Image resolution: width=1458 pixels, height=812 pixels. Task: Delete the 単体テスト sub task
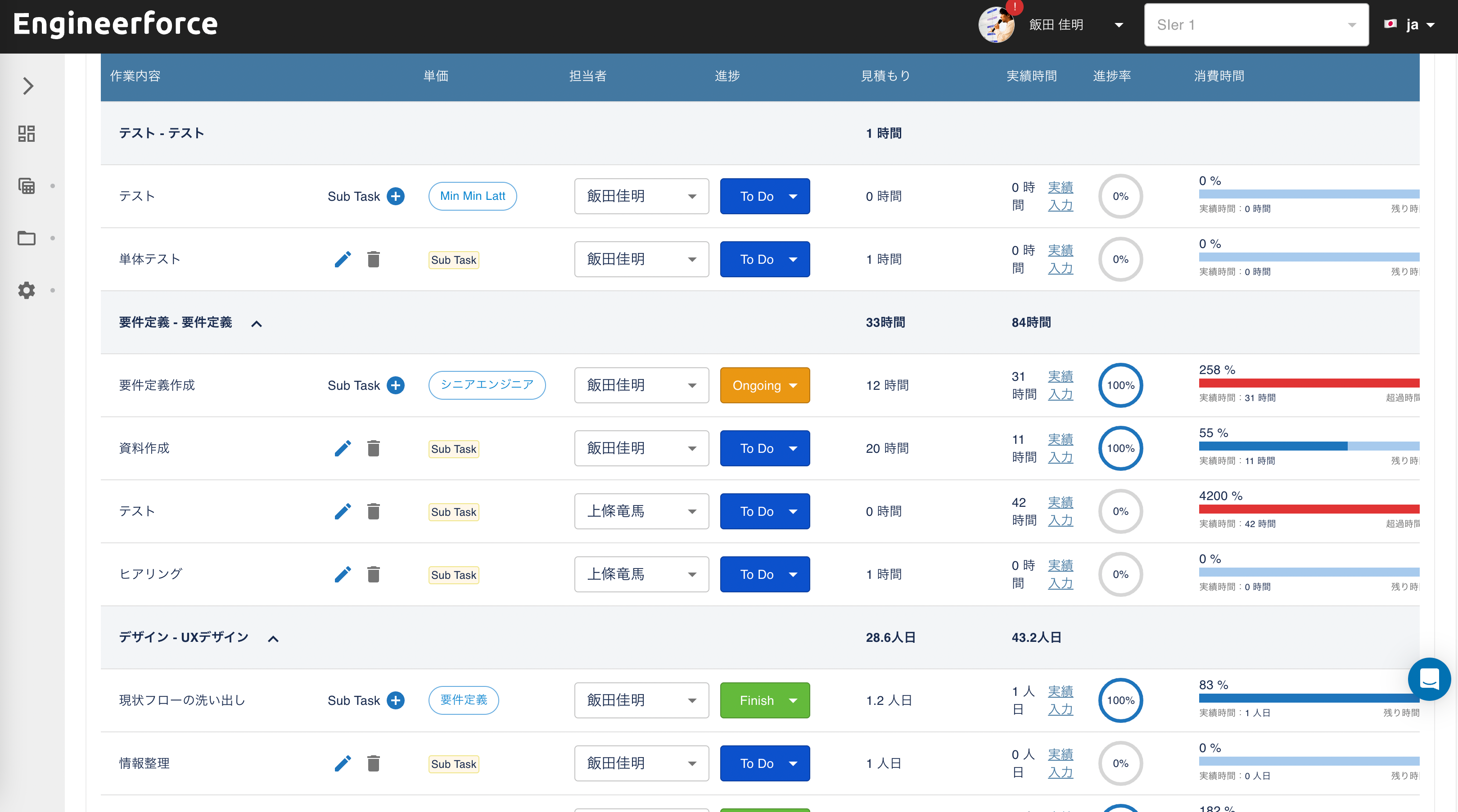point(374,260)
